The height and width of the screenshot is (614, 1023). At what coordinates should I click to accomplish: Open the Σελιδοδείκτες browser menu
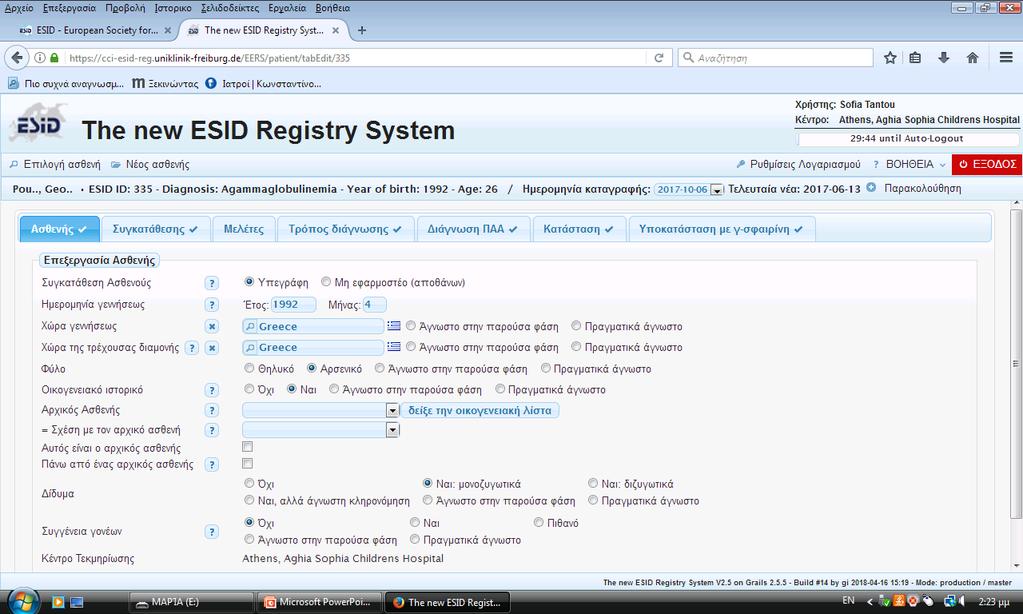tap(230, 8)
